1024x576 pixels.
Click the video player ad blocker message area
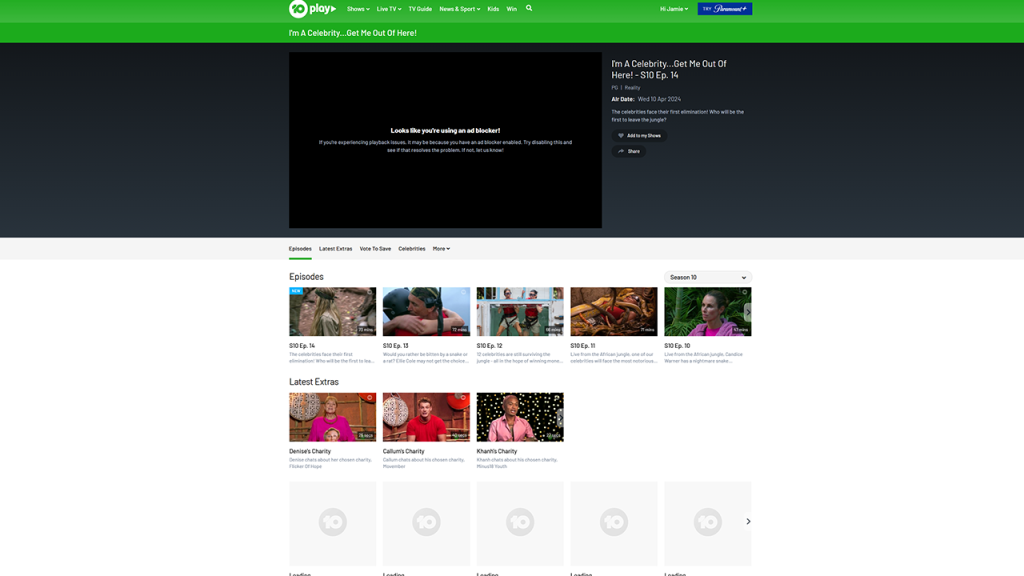[445, 140]
